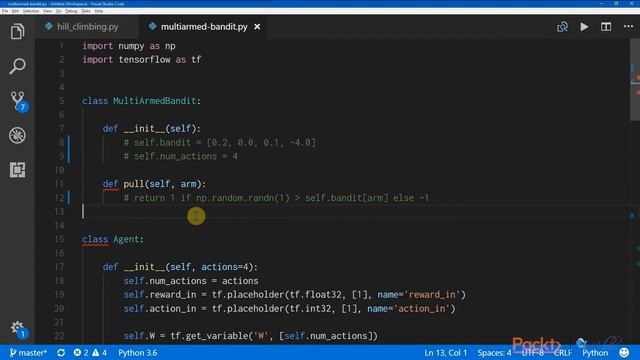The image size is (640, 360).
Task: Click 'self.action_in = tf.placeholder' on line 20
Action: pyautogui.click(x=289, y=309)
